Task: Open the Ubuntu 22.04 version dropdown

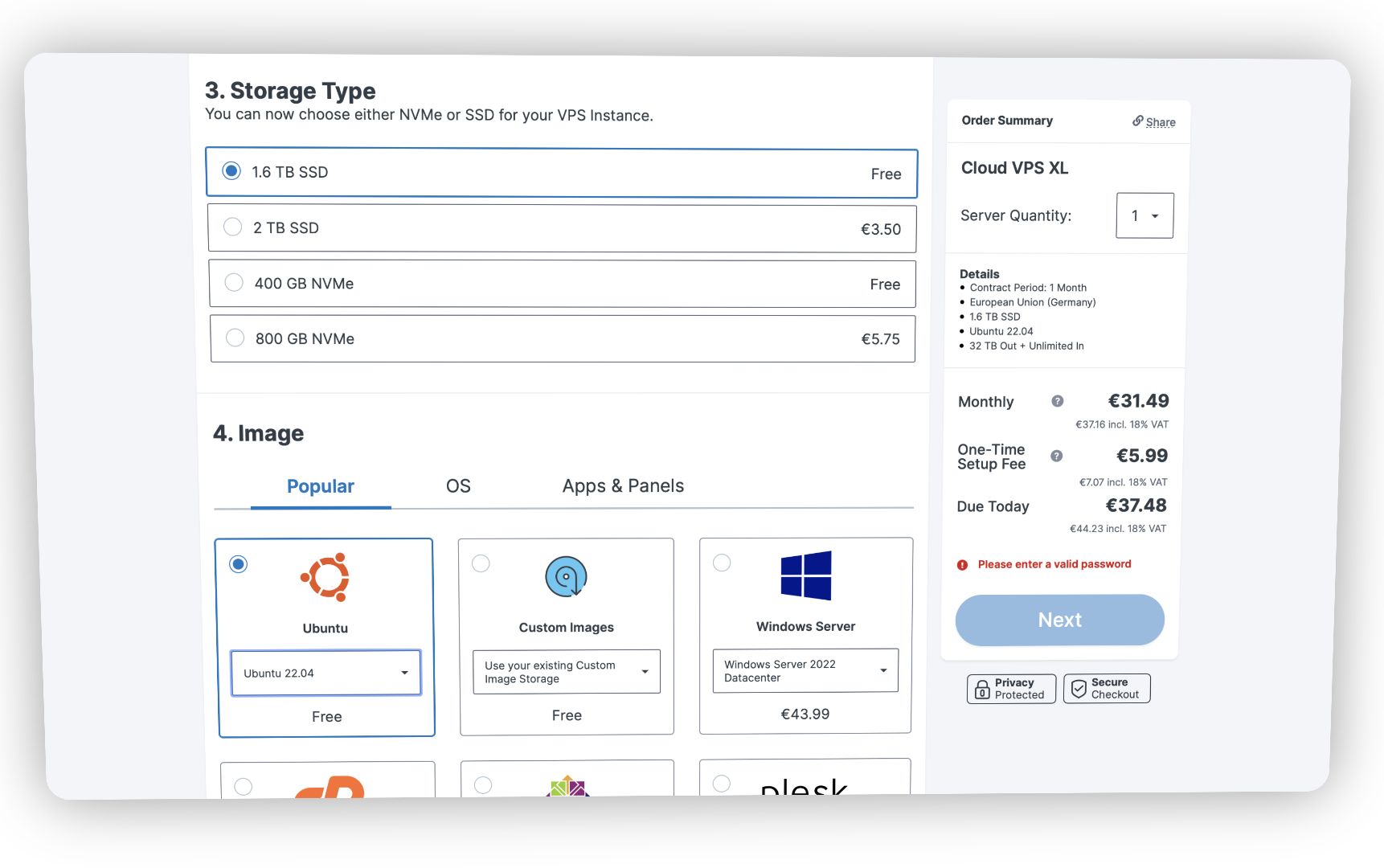Action: click(326, 673)
